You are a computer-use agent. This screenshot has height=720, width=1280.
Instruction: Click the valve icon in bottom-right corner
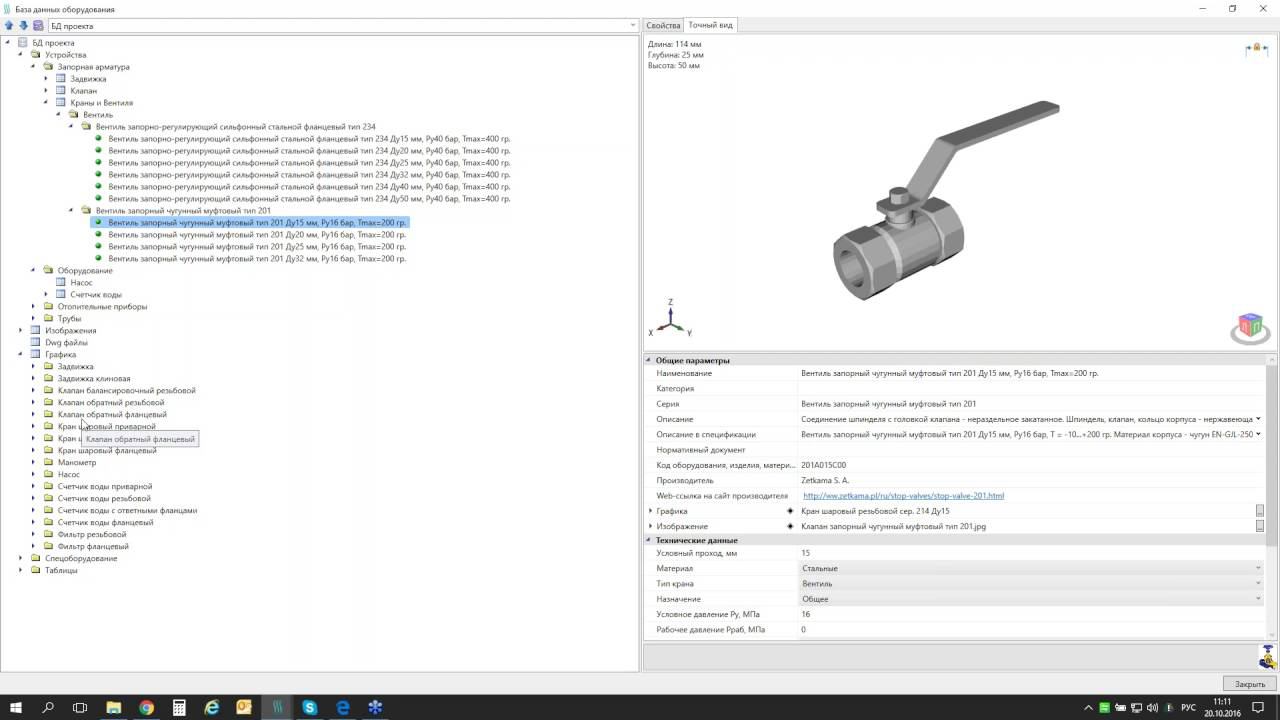(x=1267, y=656)
